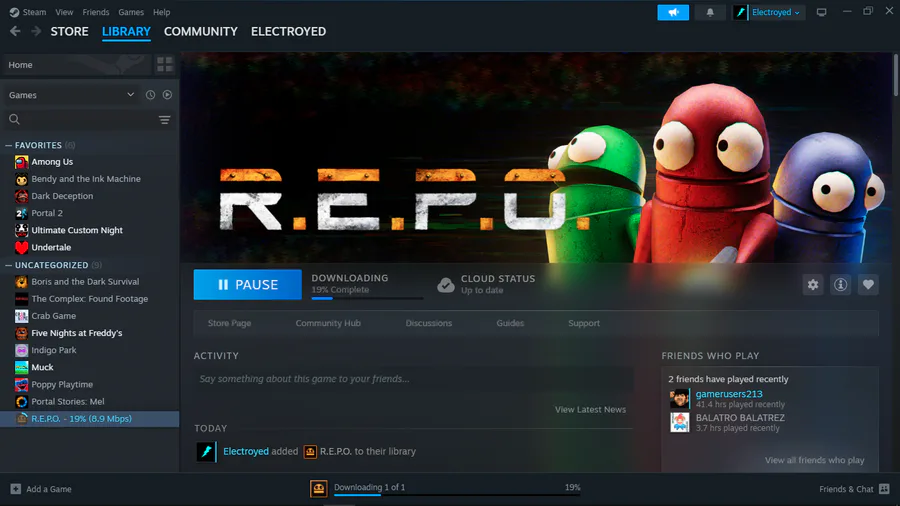The width and height of the screenshot is (900, 506).
Task: Toggle favorite heart icon
Action: [x=868, y=285]
